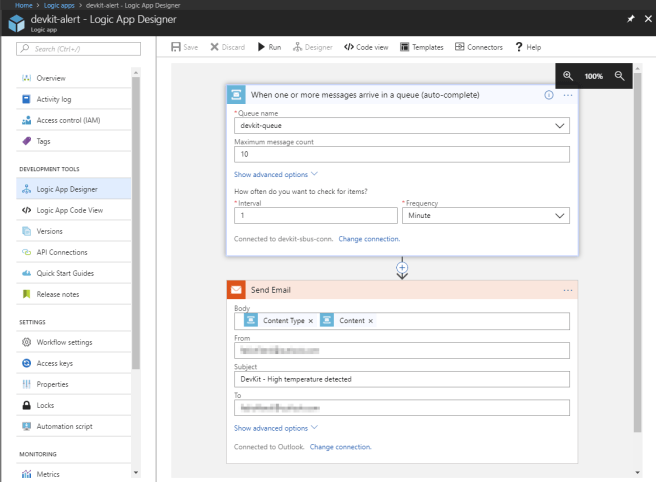Pin the blade with the pin icon

629,19
